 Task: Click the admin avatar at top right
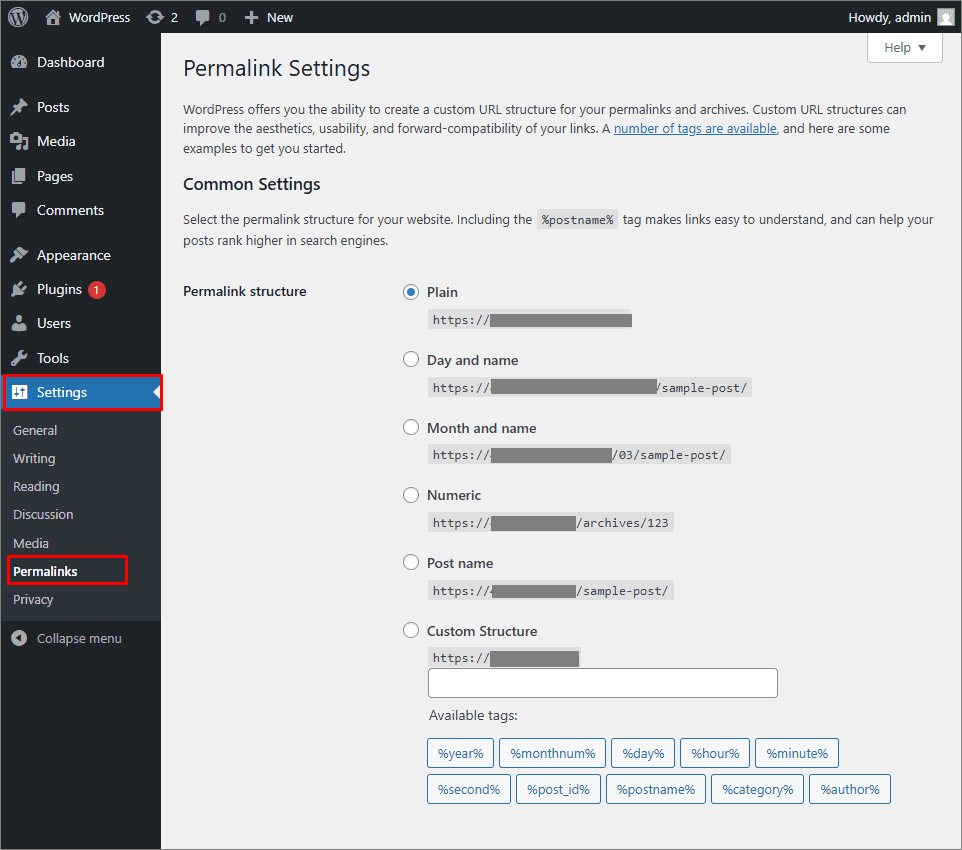(x=945, y=17)
